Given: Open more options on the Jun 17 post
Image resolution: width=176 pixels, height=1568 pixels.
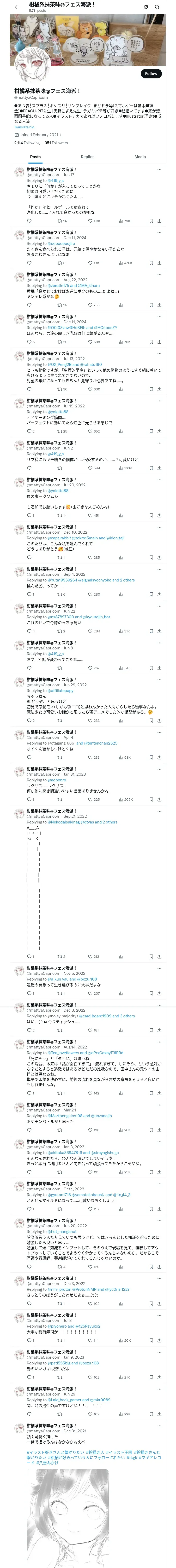Looking at the screenshot, I should (159, 170).
